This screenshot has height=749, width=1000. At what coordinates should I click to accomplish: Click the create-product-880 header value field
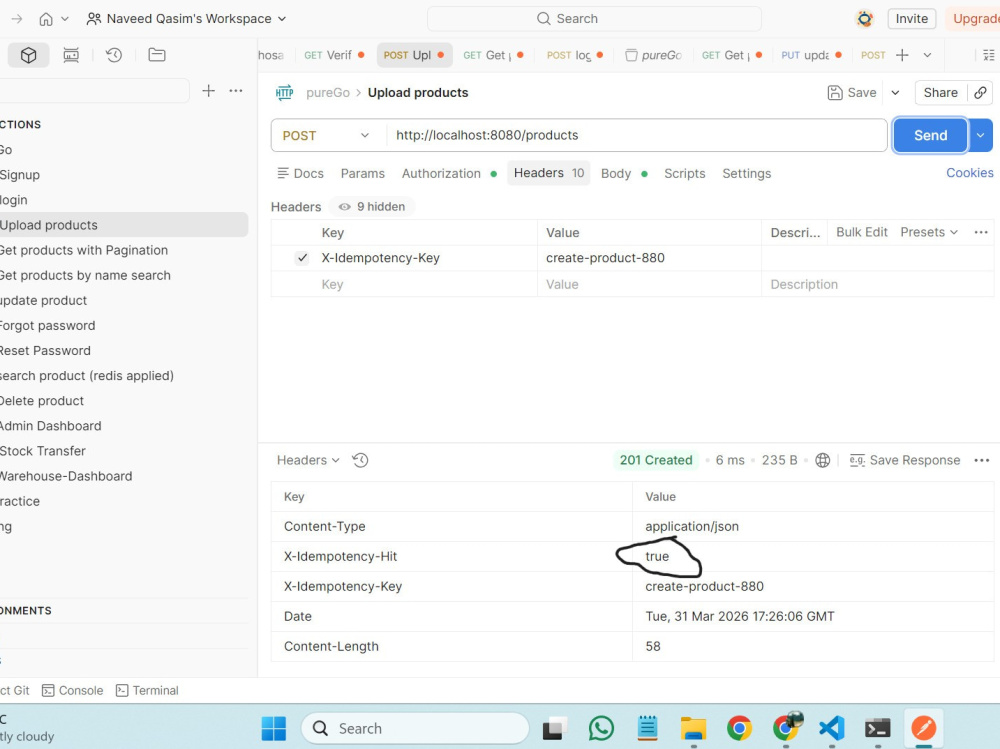click(649, 258)
